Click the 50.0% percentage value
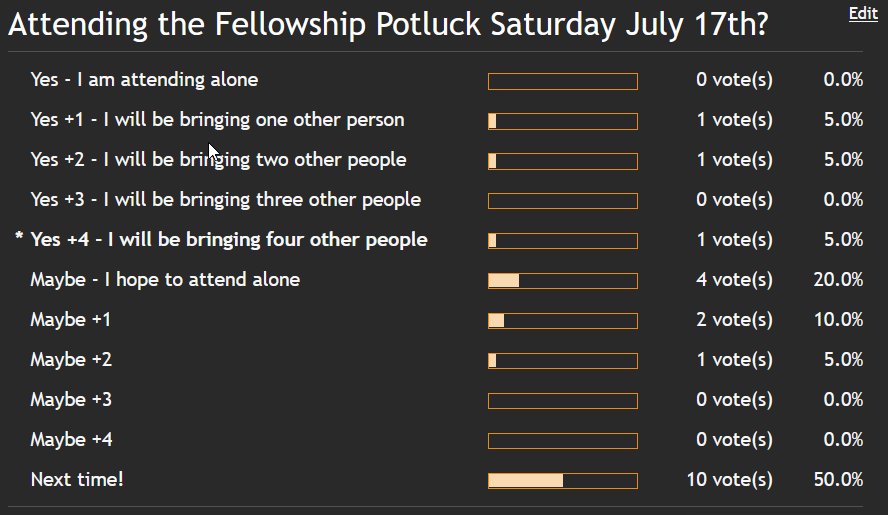Viewport: 888px width, 515px height. 838,480
